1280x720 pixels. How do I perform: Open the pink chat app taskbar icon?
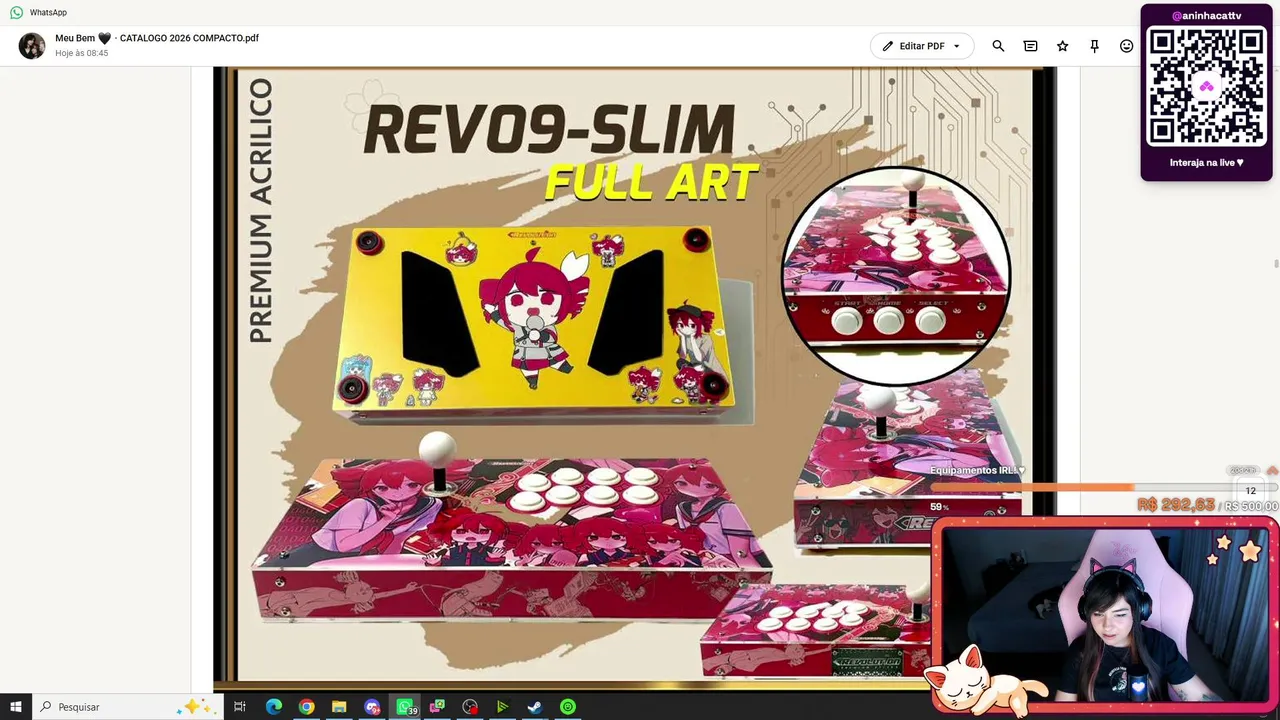click(x=437, y=707)
